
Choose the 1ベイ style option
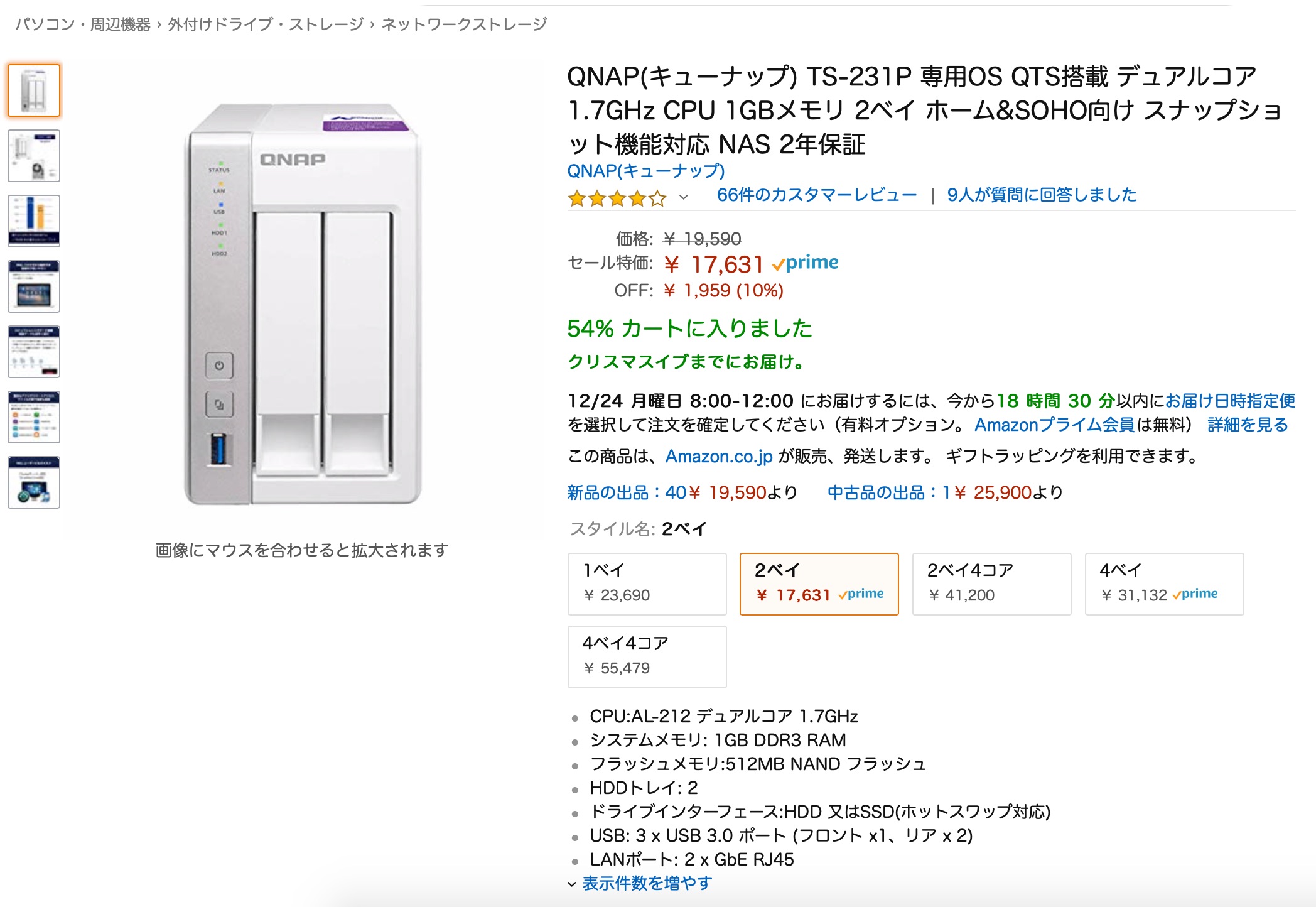647,584
